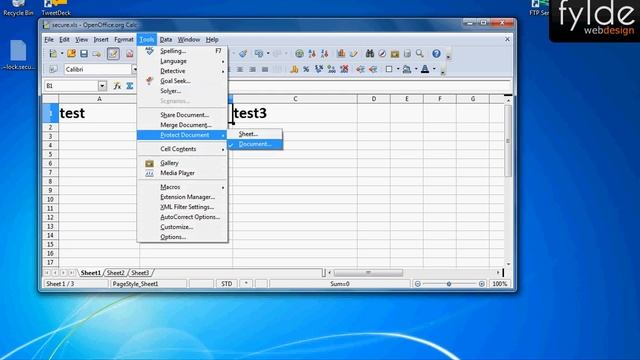Screen dimensions: 640x360
Task: Click cell C1 containing test3
Action: pyautogui.click(x=295, y=113)
